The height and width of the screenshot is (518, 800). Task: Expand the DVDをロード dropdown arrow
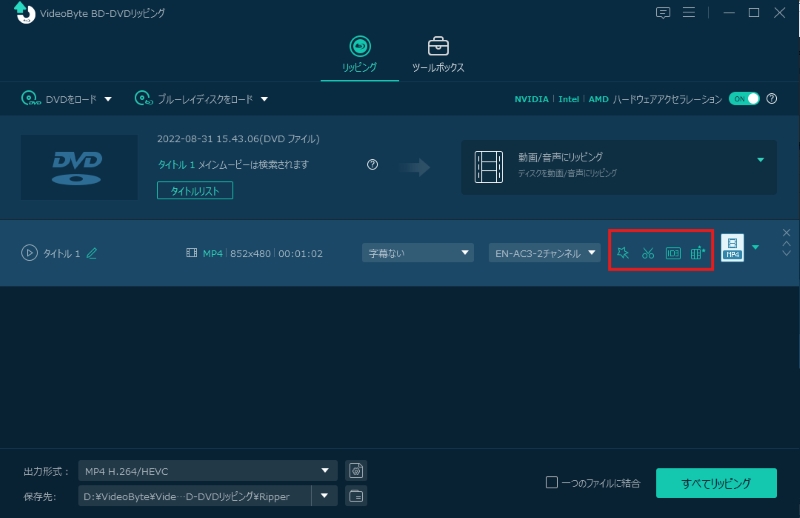pyautogui.click(x=108, y=99)
